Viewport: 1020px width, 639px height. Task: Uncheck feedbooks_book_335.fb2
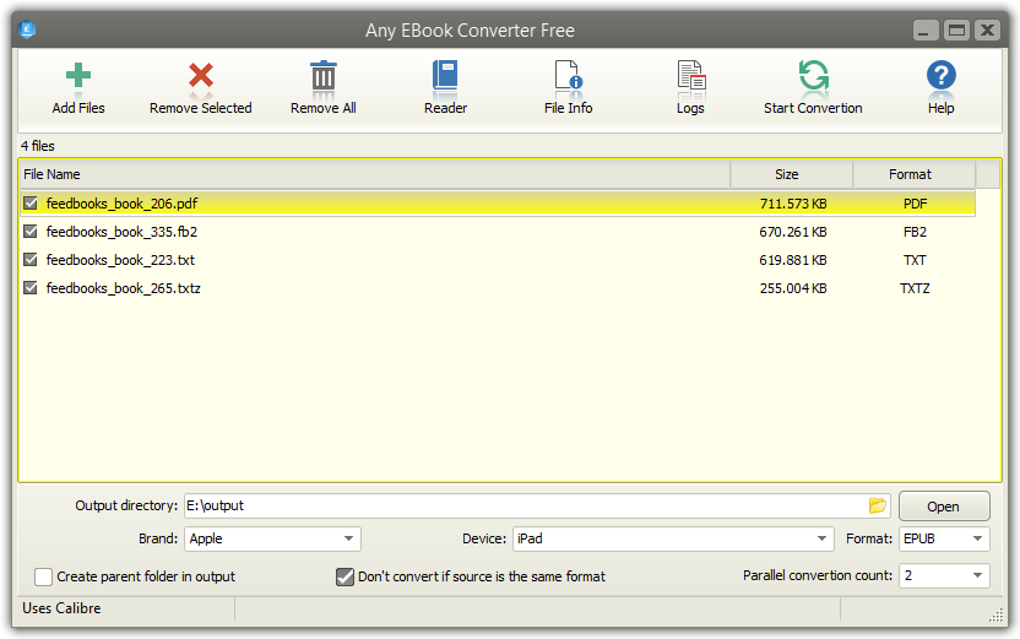31,231
